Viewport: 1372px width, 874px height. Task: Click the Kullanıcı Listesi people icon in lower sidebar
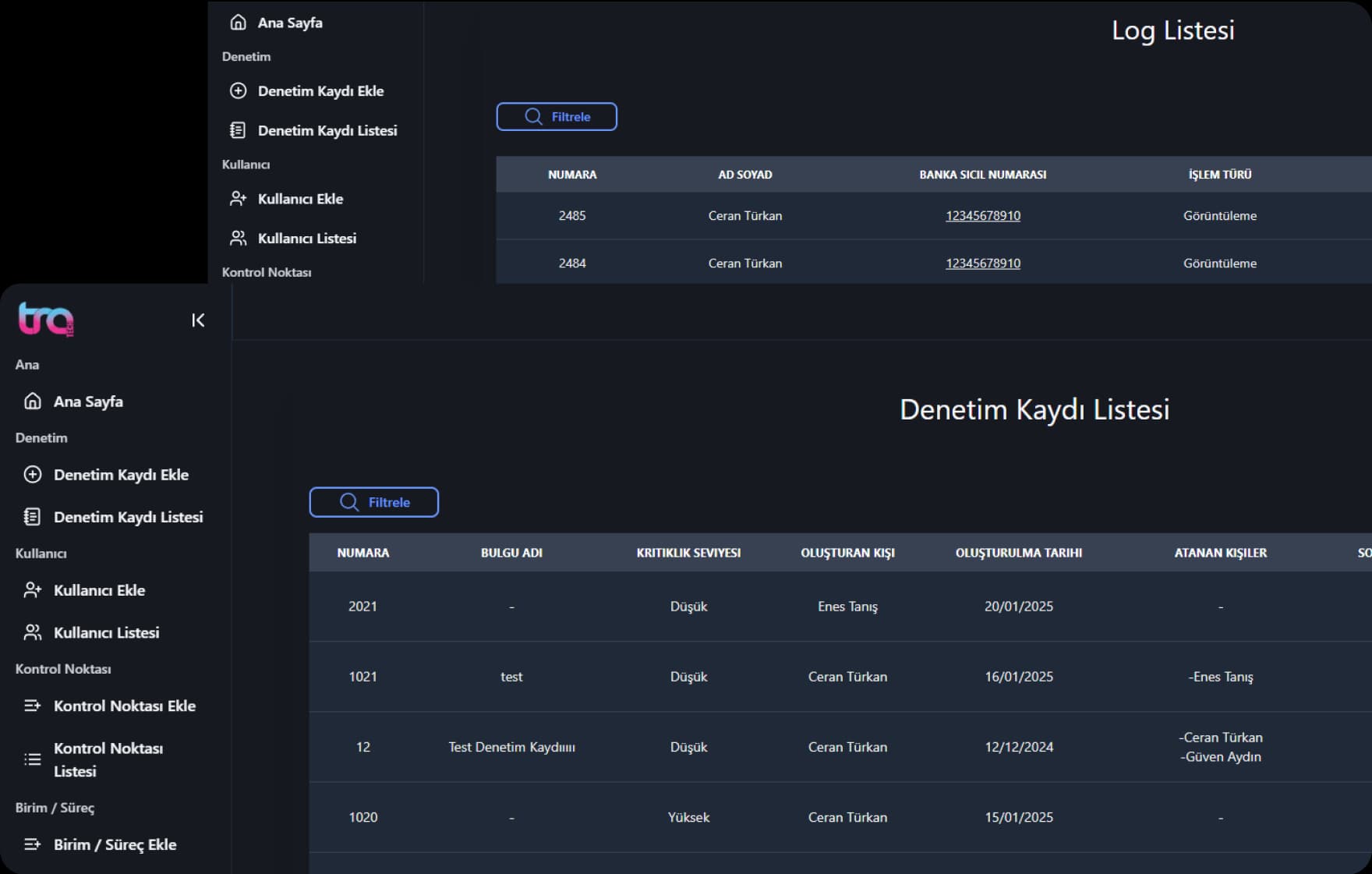pos(33,632)
